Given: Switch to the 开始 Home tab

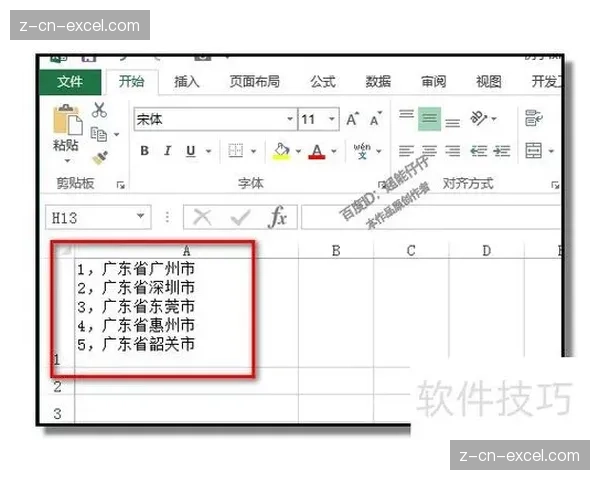Looking at the screenshot, I should (x=132, y=82).
